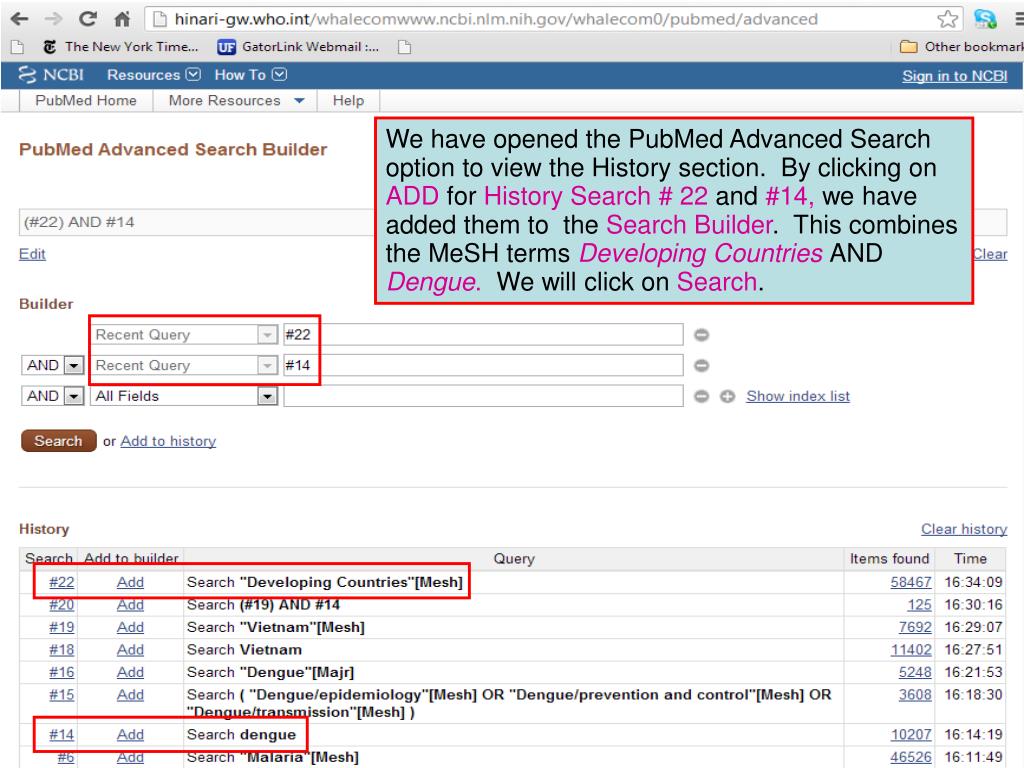Image resolution: width=1024 pixels, height=768 pixels.
Task: Remove the All Fields builder row
Action: click(x=701, y=396)
